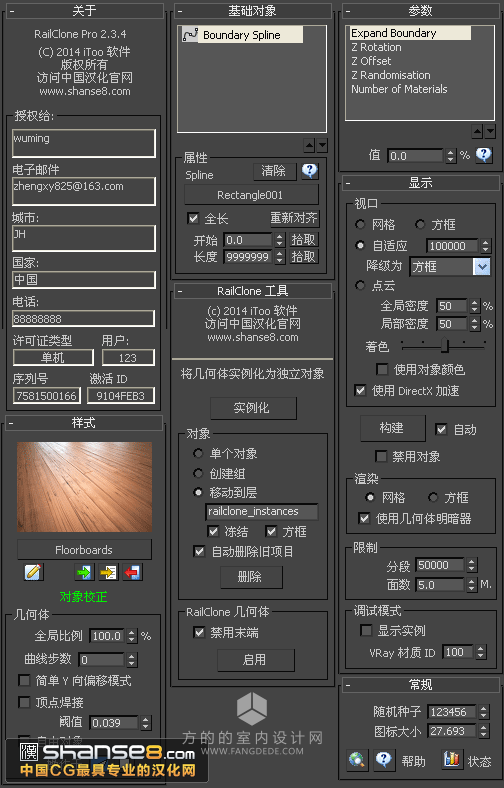Image resolution: width=504 pixels, height=788 pixels.
Task: Enable 简单 Y 向偏移模式 checkbox
Action: (x=24, y=680)
